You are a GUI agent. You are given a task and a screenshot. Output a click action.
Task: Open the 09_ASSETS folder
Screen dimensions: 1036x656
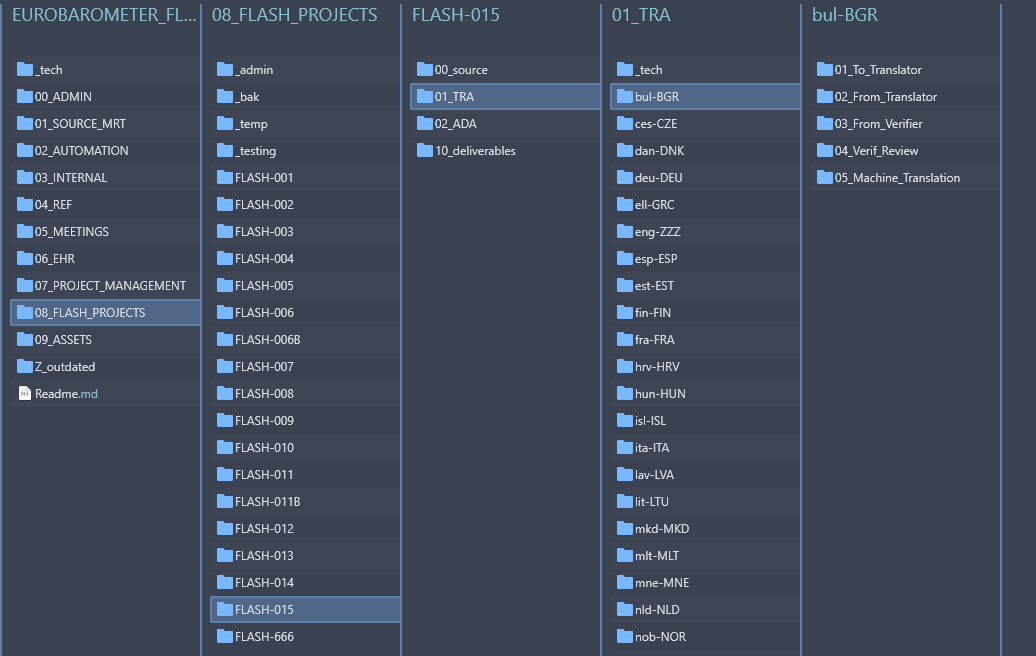point(106,340)
